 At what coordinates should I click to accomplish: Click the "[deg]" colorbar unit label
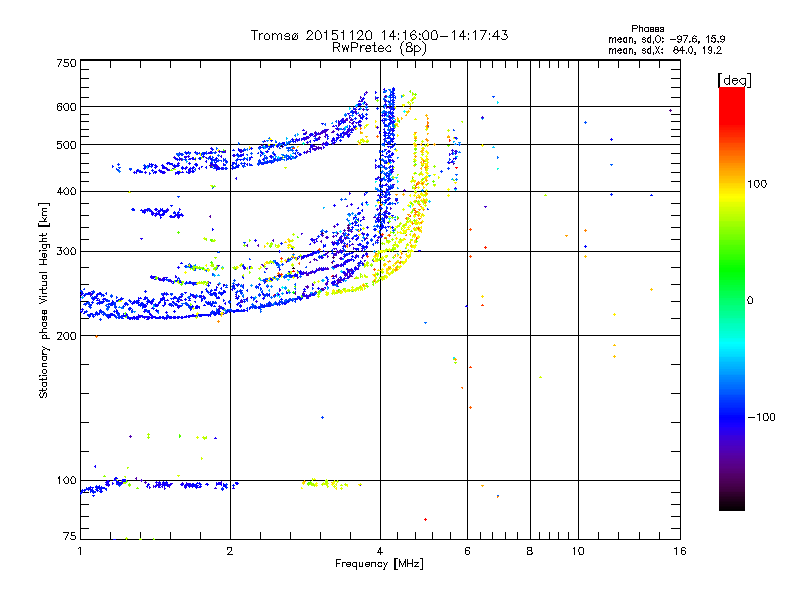pos(734,80)
